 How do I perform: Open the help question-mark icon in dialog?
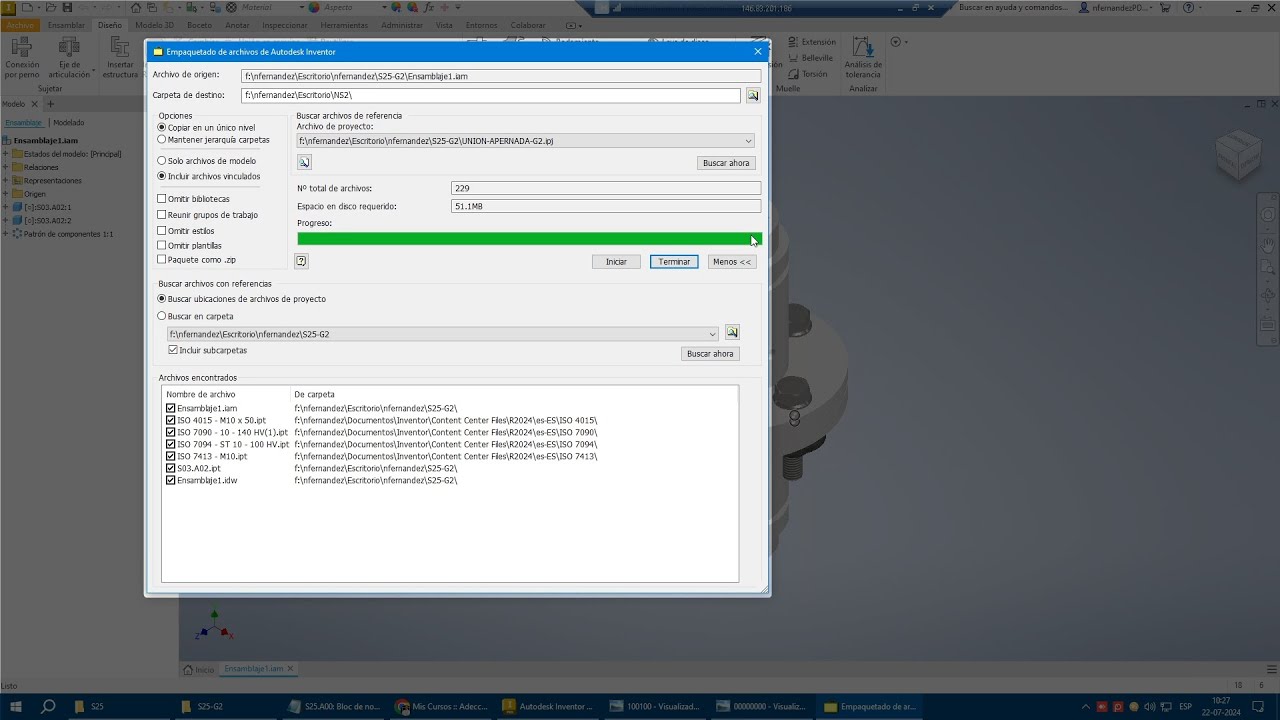pos(301,261)
